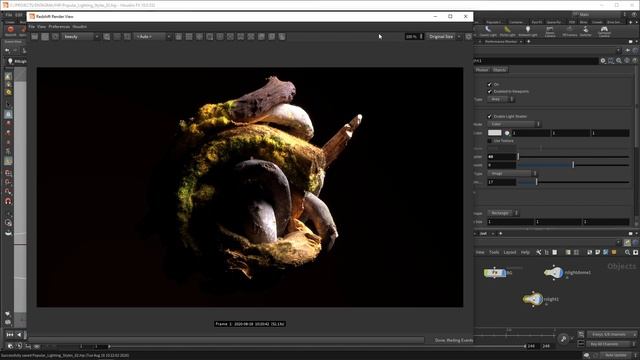This screenshot has width=640, height=360.
Task: Select the rslight1 node
Action: click(x=533, y=299)
